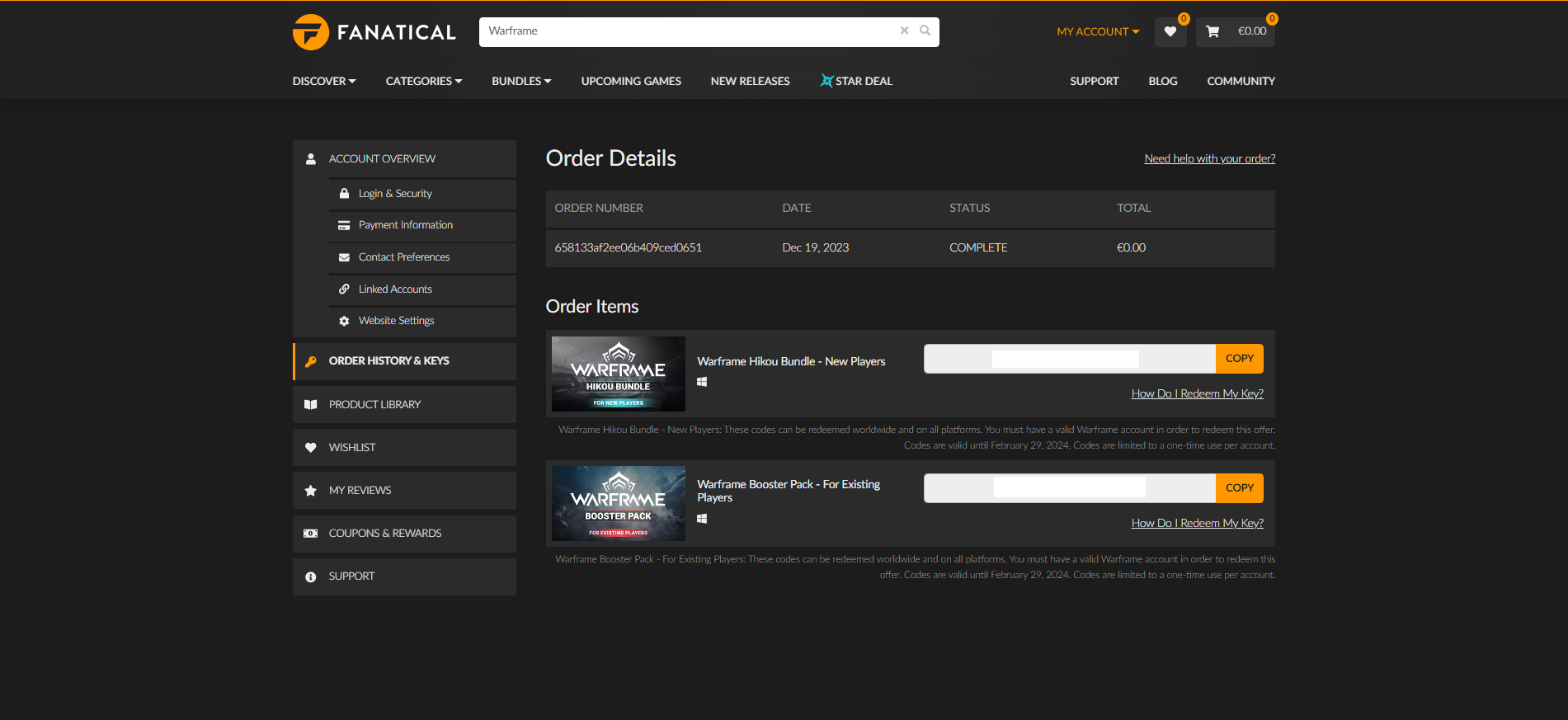Open New Releases page
This screenshot has width=1568, height=720.
[x=751, y=81]
